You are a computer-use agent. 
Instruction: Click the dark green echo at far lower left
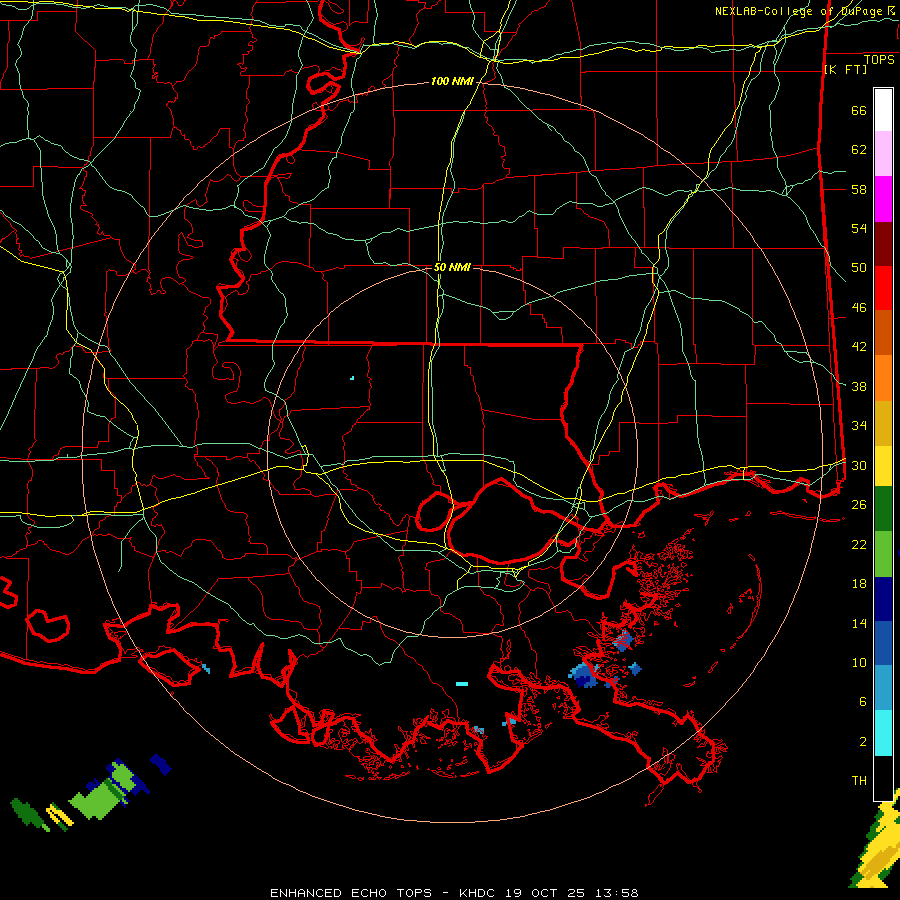pyautogui.click(x=26, y=813)
